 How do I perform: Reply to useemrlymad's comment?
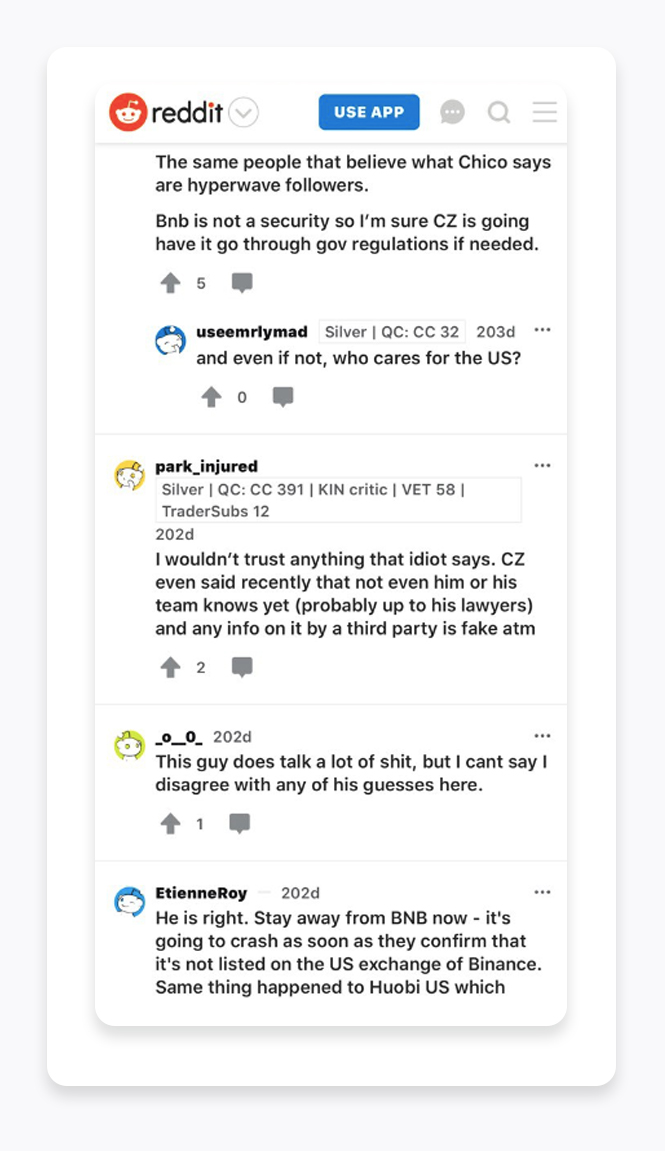point(283,397)
